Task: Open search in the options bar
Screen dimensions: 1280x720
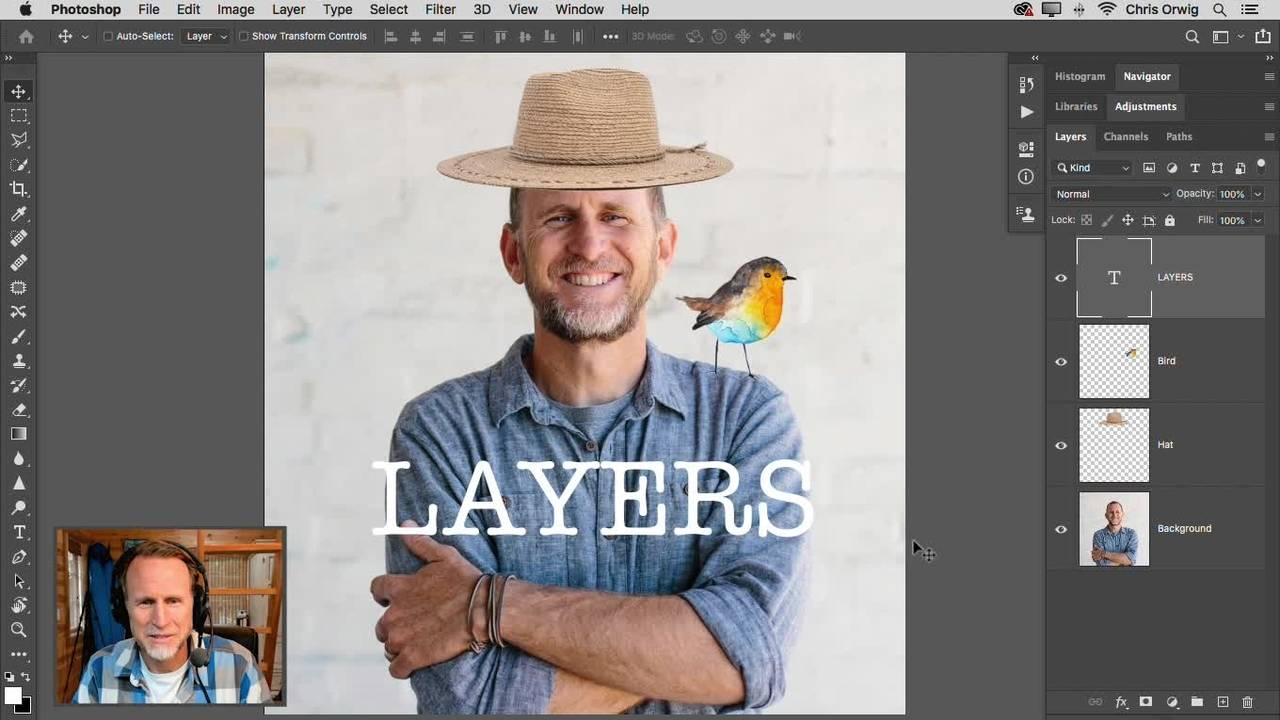Action: [1192, 36]
